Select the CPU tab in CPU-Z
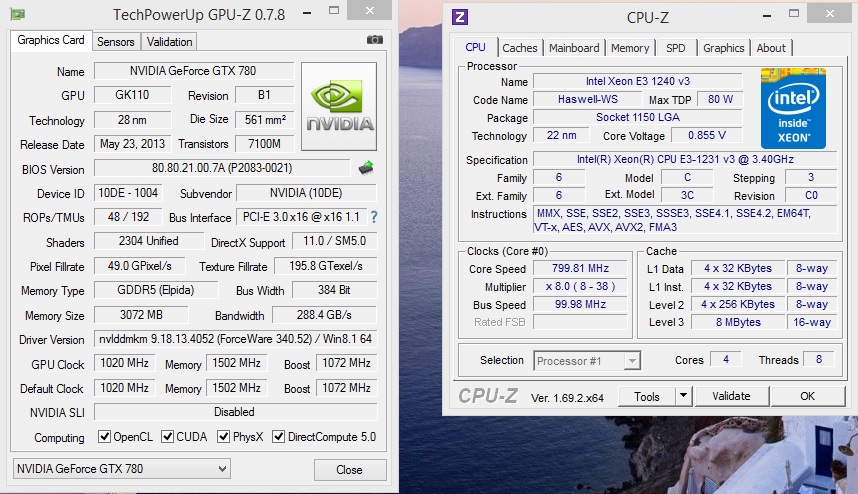The width and height of the screenshot is (858, 494). coord(476,47)
